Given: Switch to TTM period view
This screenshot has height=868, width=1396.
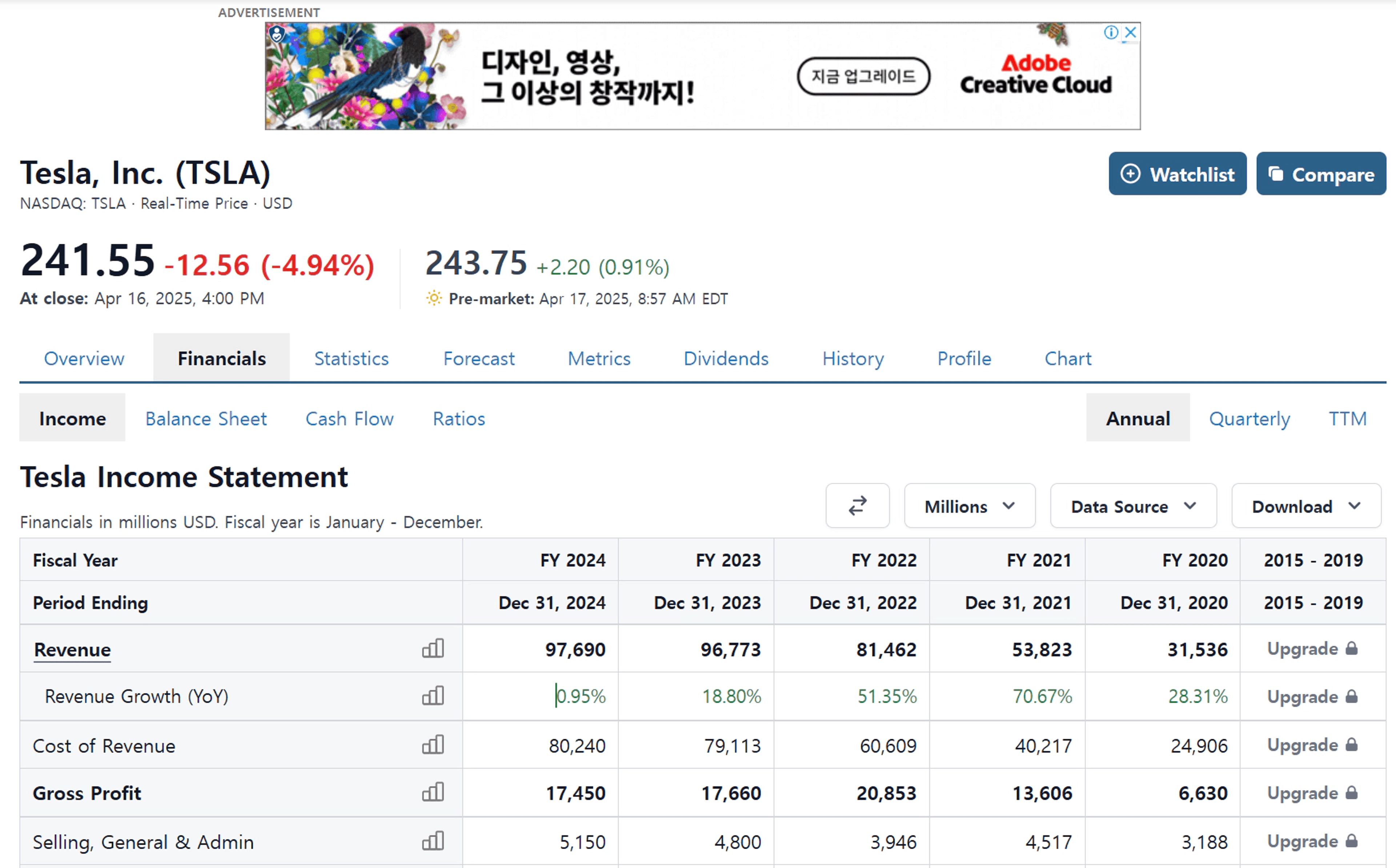Looking at the screenshot, I should coord(1347,418).
